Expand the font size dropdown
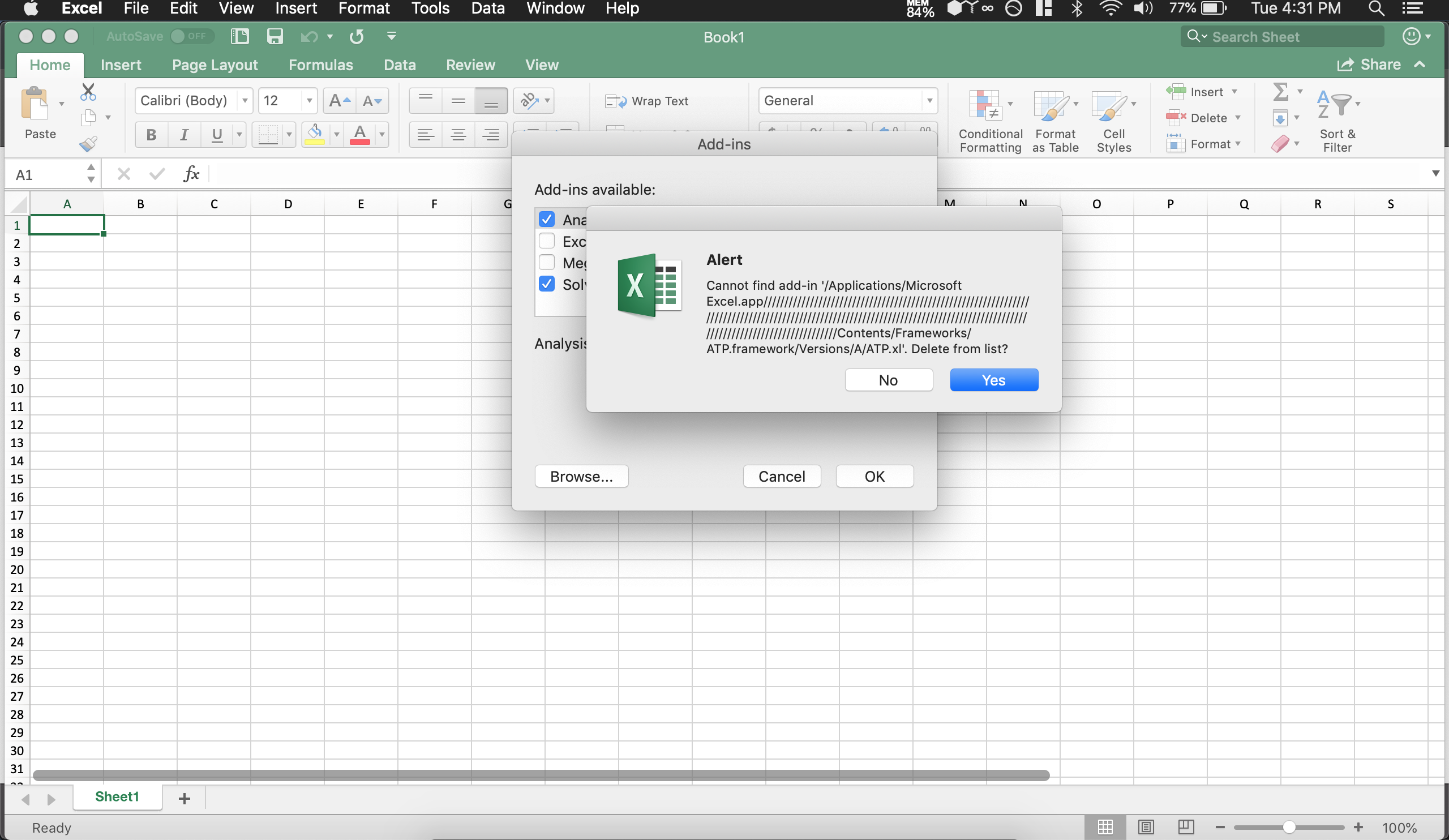Image resolution: width=1449 pixels, height=840 pixels. [307, 99]
